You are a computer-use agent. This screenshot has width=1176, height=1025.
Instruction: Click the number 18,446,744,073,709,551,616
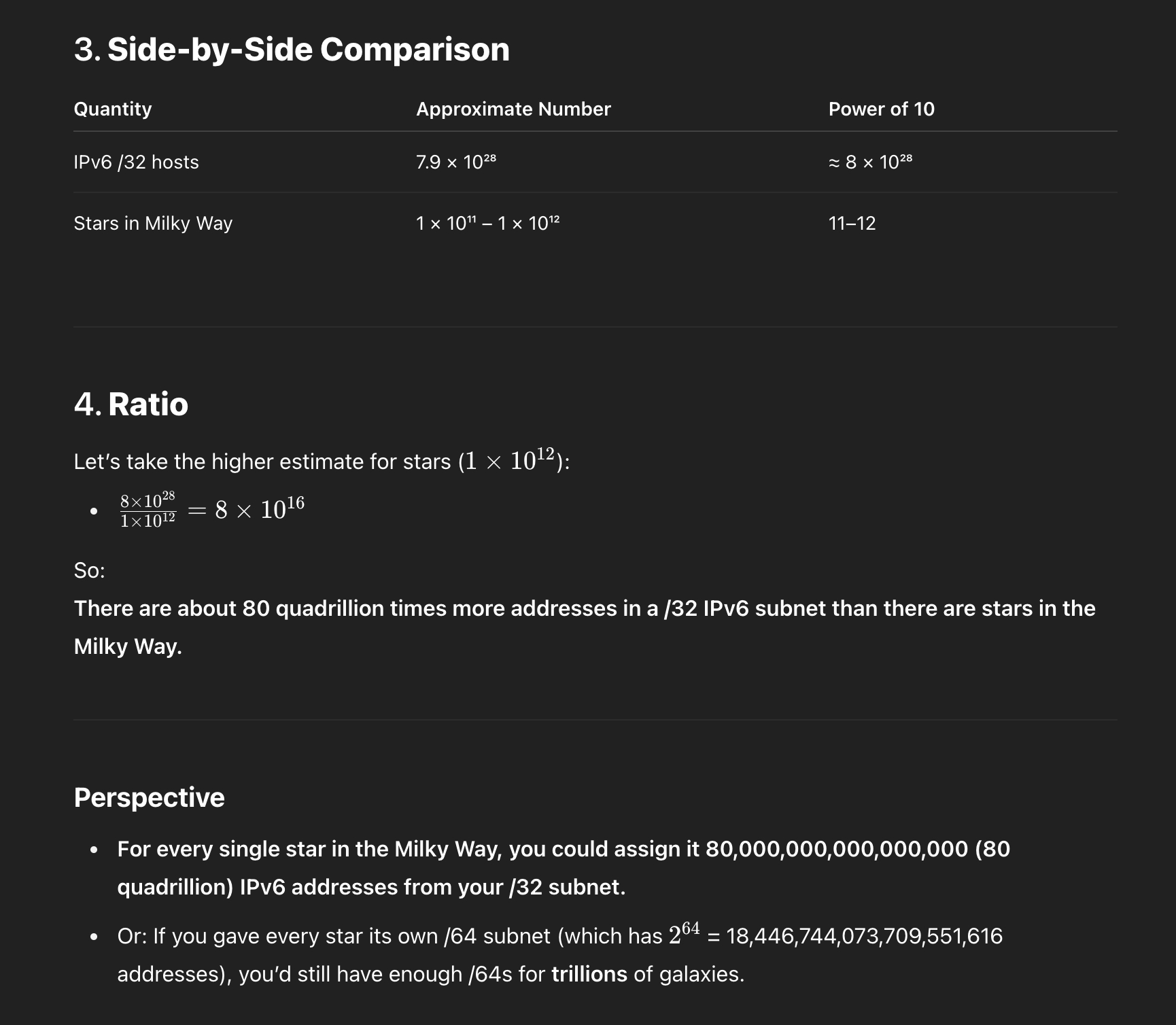864,936
